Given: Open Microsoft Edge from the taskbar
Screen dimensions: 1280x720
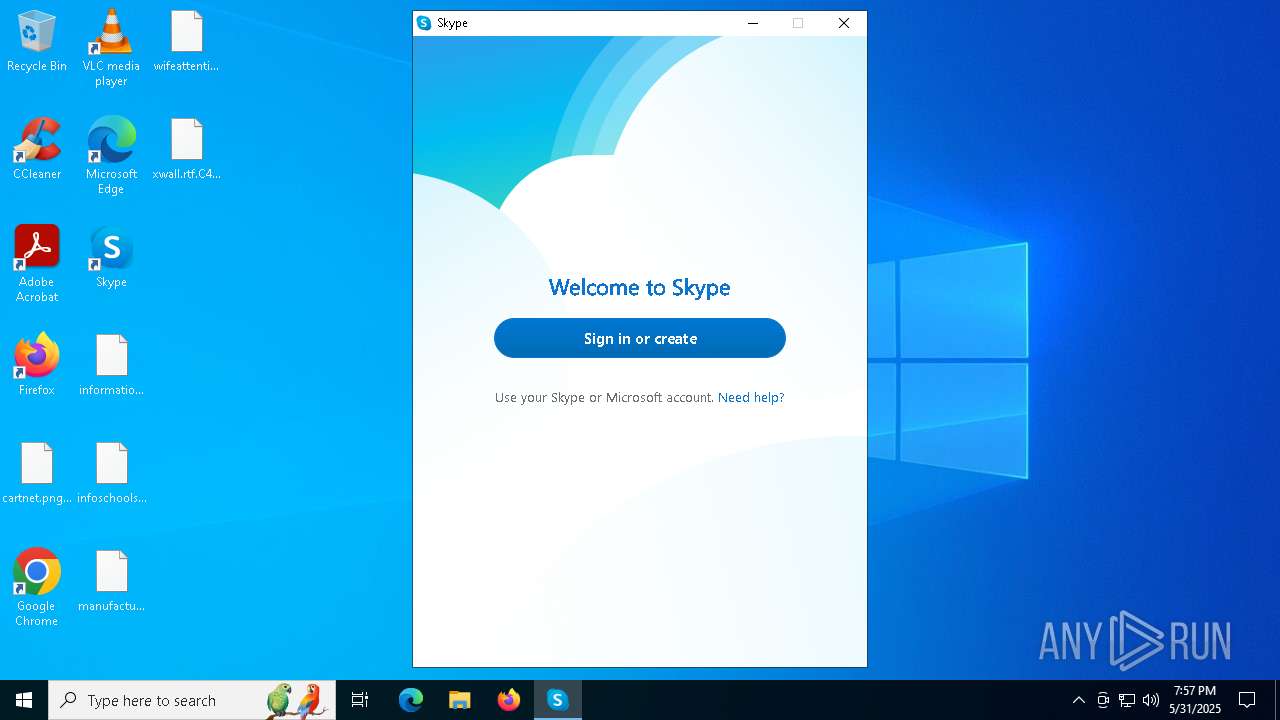Looking at the screenshot, I should tap(411, 700).
